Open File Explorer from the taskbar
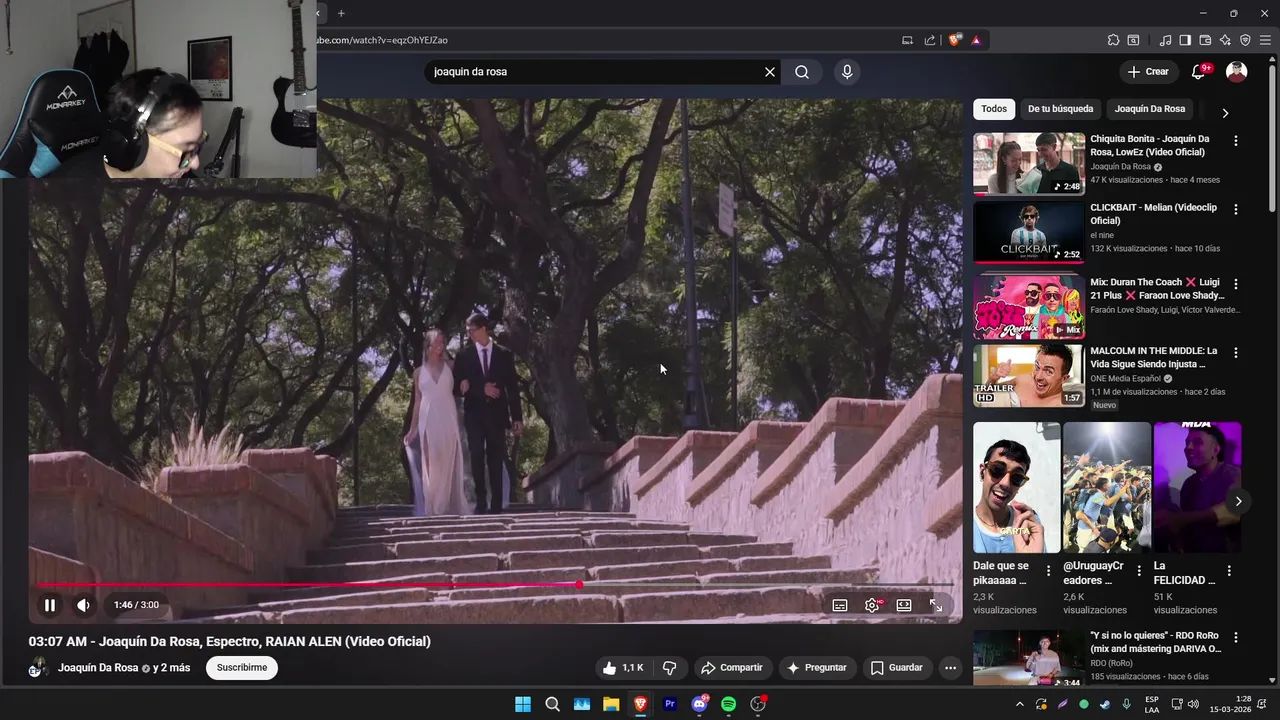Image resolution: width=1280 pixels, height=720 pixels. [611, 704]
